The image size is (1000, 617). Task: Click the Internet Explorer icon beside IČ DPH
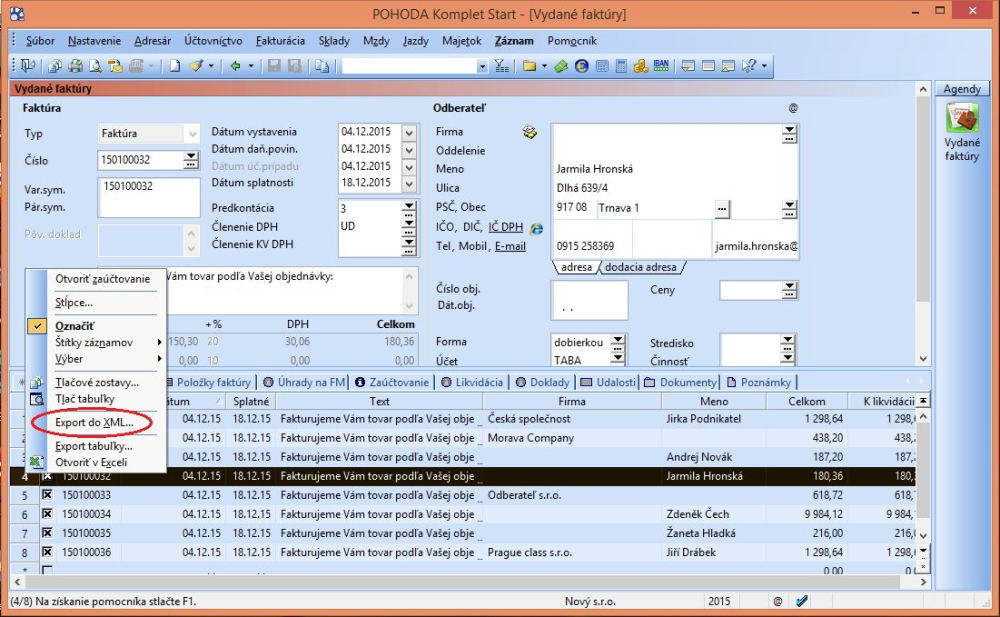pyautogui.click(x=536, y=228)
